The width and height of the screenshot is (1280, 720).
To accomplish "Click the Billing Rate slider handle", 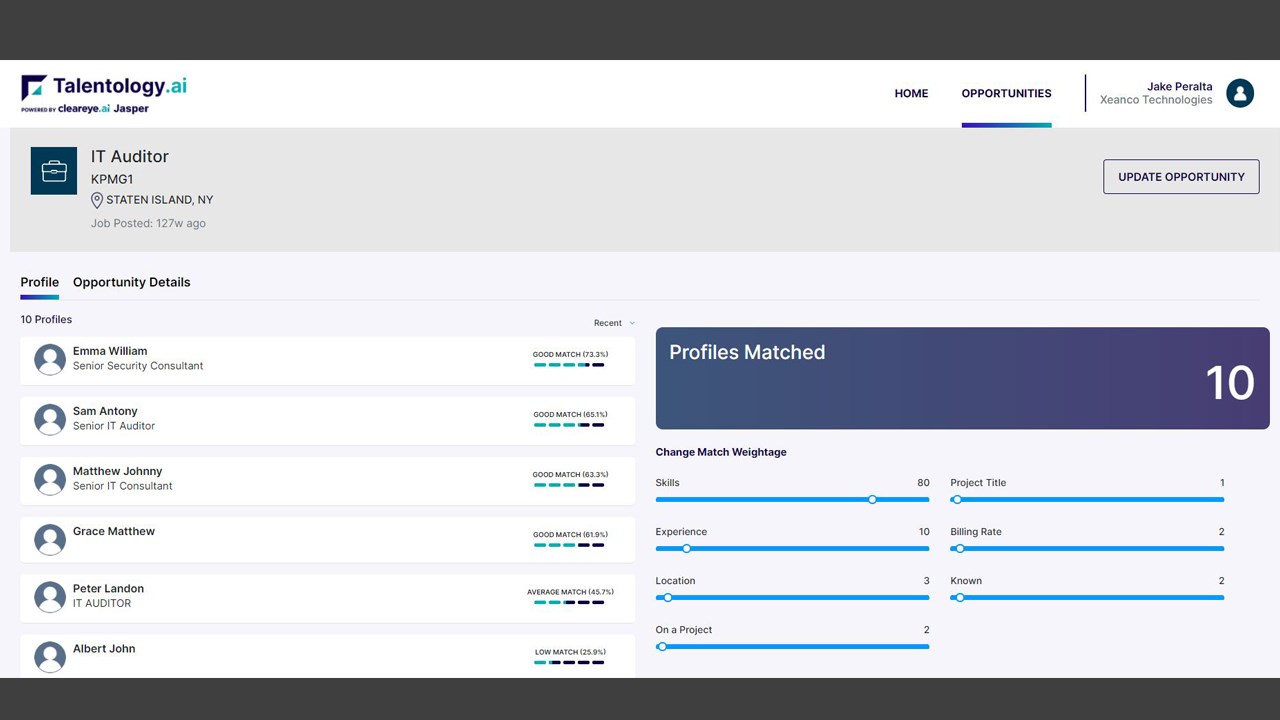I will (960, 548).
